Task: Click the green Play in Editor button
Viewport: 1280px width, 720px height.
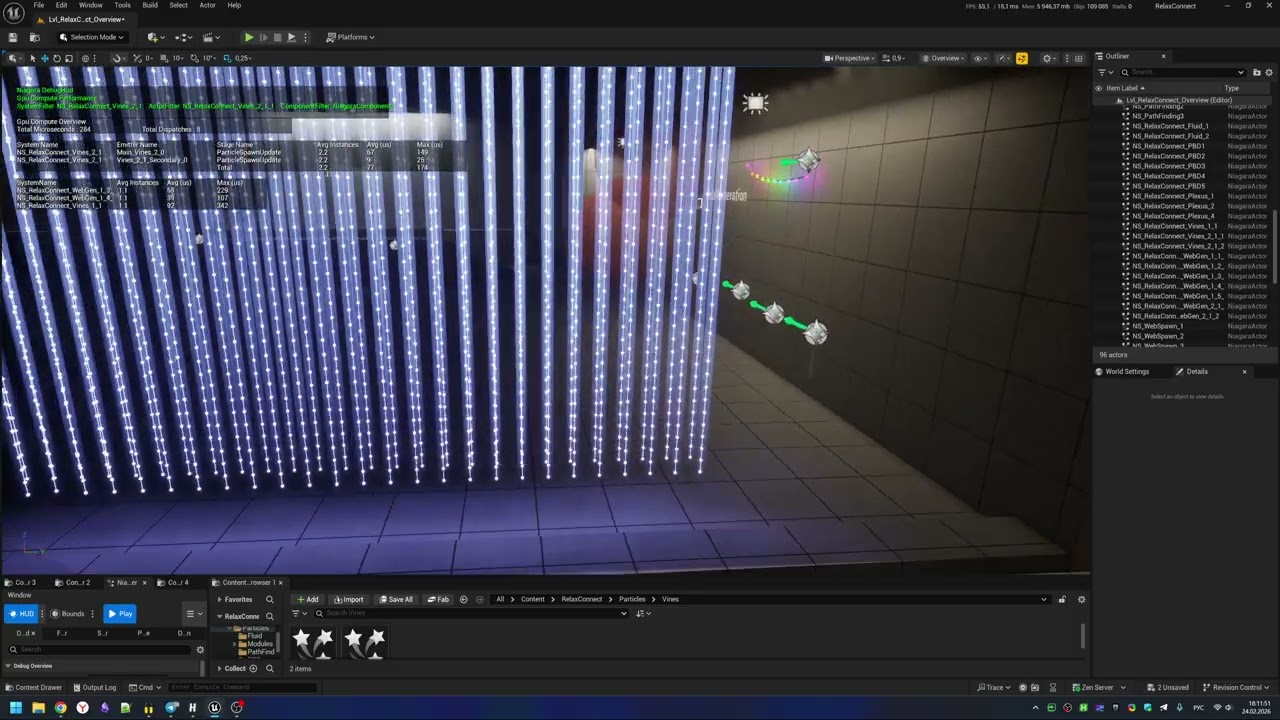Action: (249, 37)
